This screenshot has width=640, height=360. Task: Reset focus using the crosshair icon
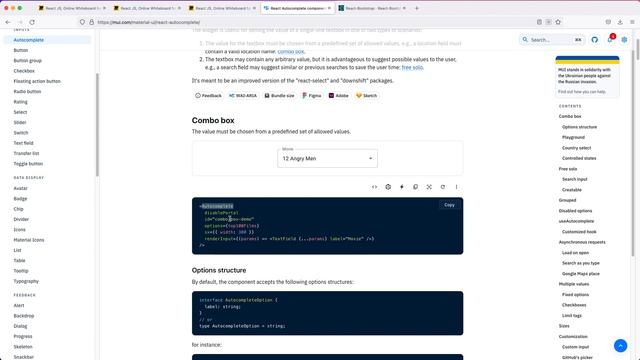[x=429, y=187]
